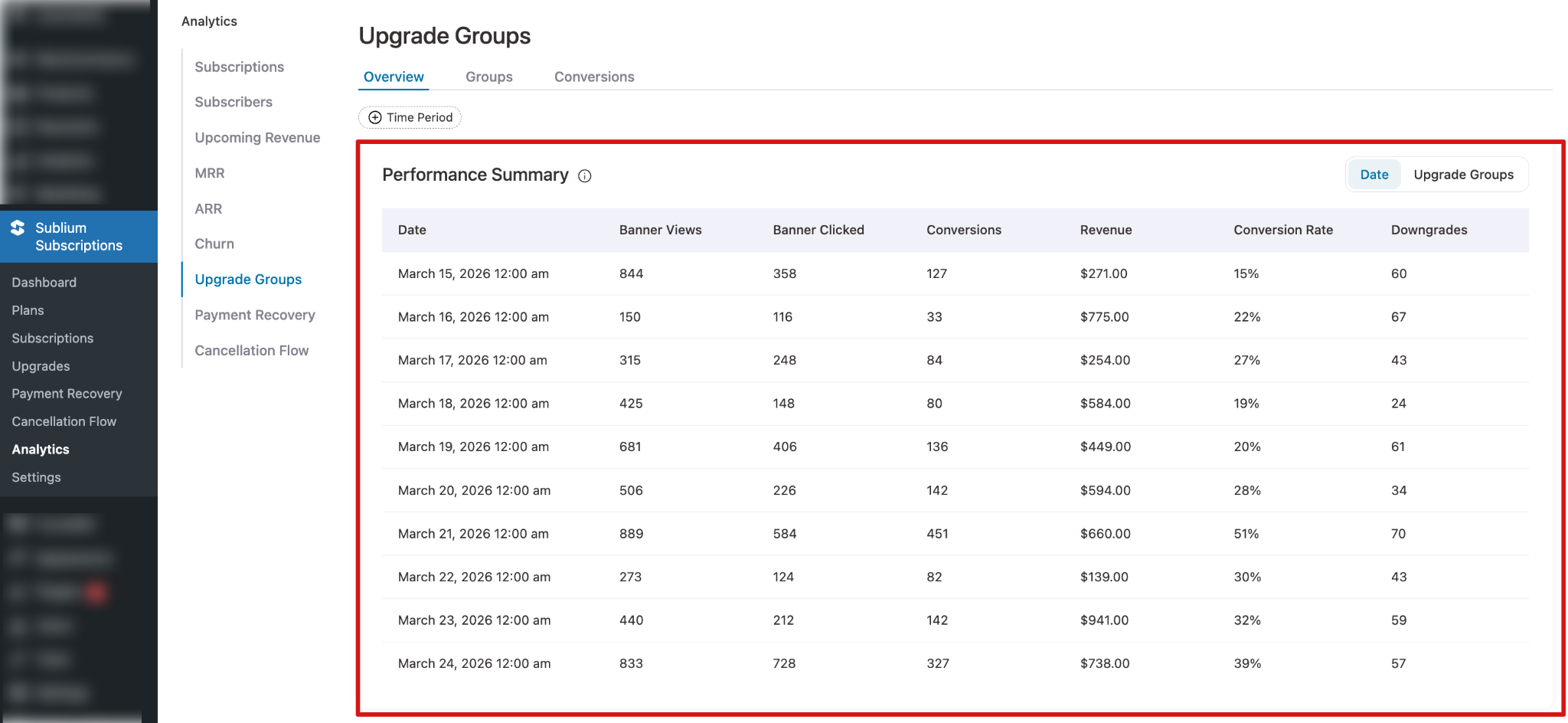Click the info icon beside Performance Summary
This screenshot has height=723, width=1568.
coord(584,175)
